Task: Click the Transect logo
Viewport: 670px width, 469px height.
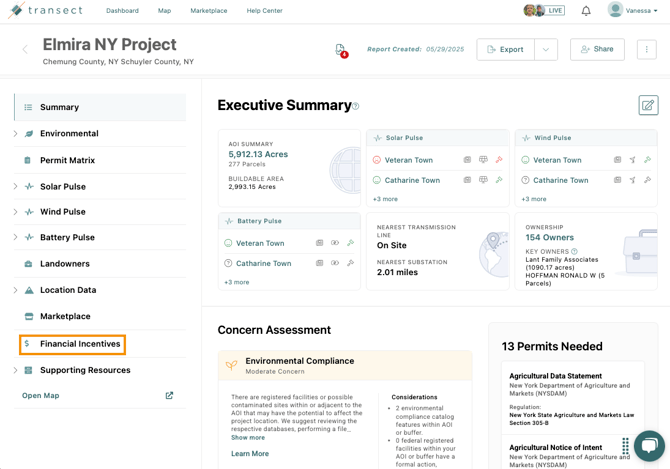Action: tap(45, 10)
